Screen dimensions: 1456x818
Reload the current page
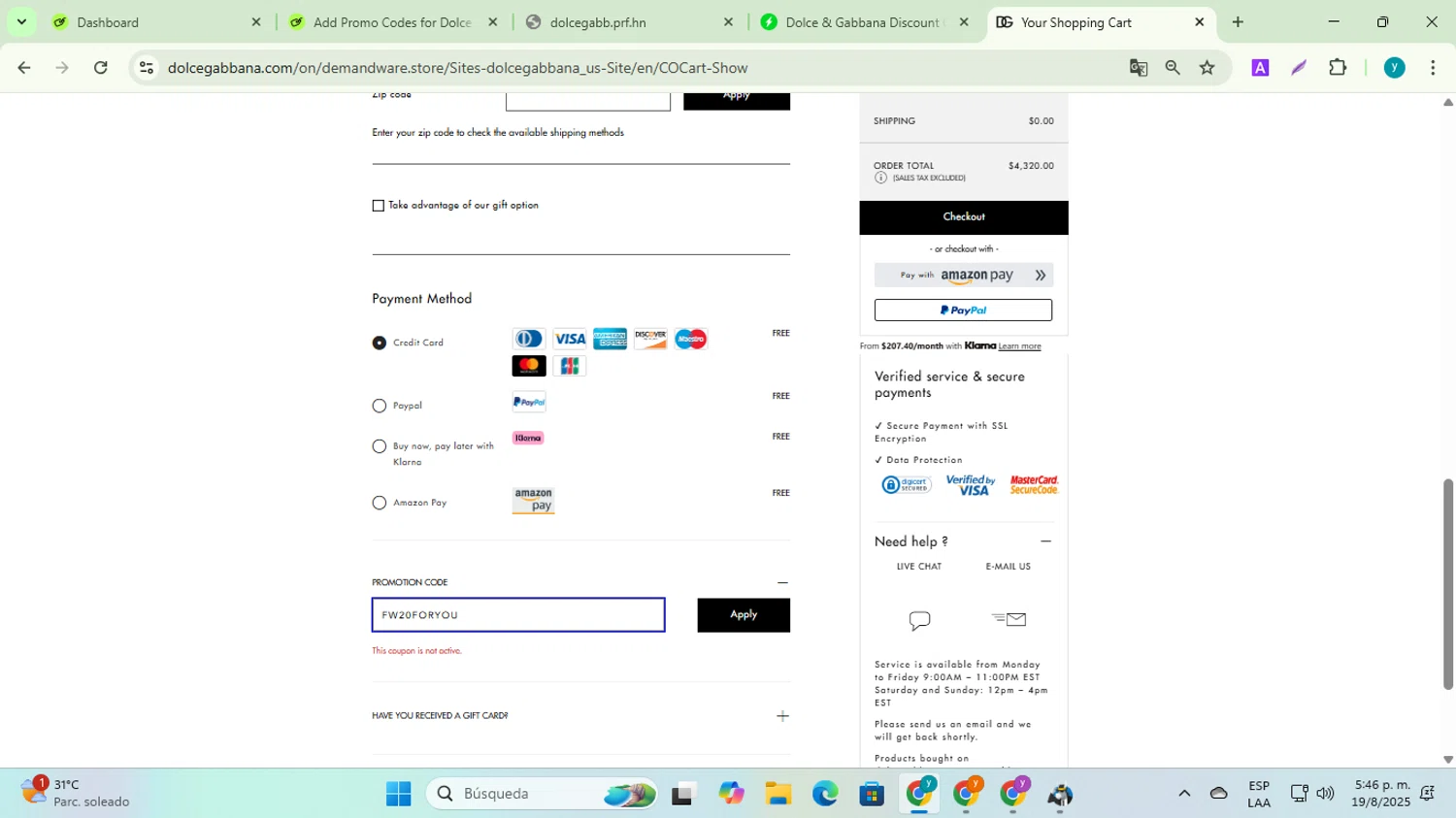[101, 68]
